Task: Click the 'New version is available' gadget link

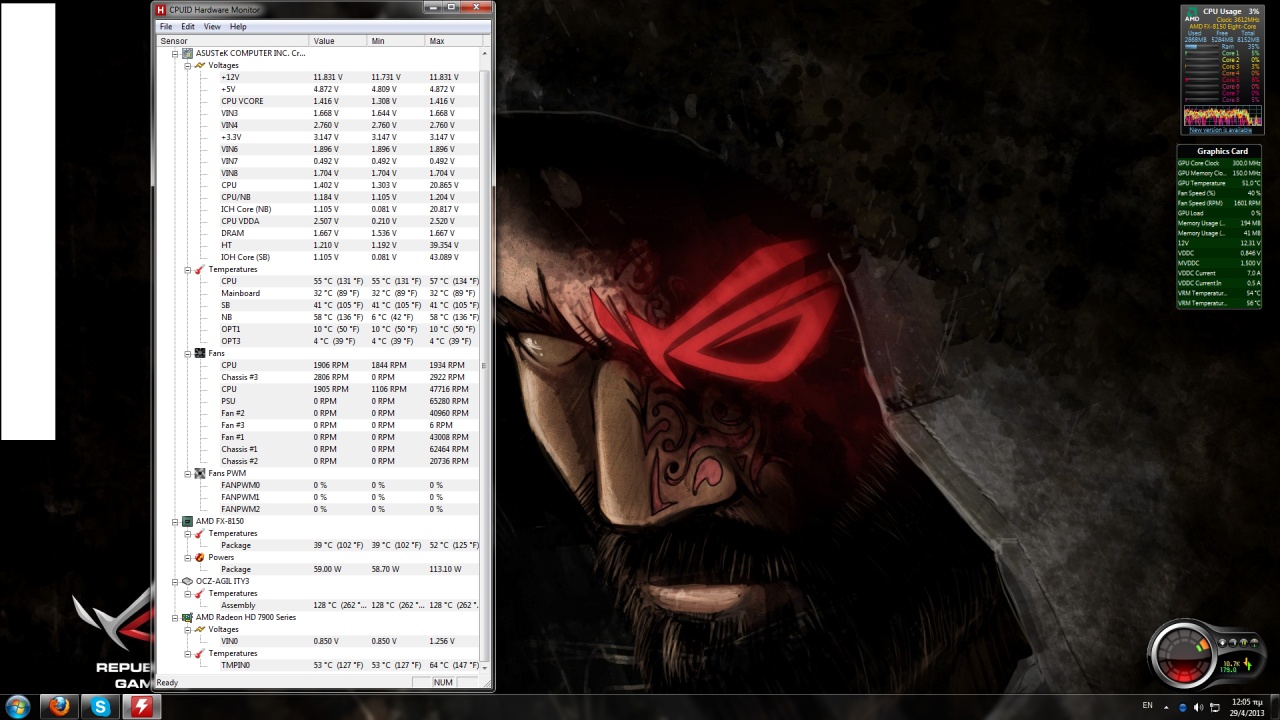Action: (1220, 130)
